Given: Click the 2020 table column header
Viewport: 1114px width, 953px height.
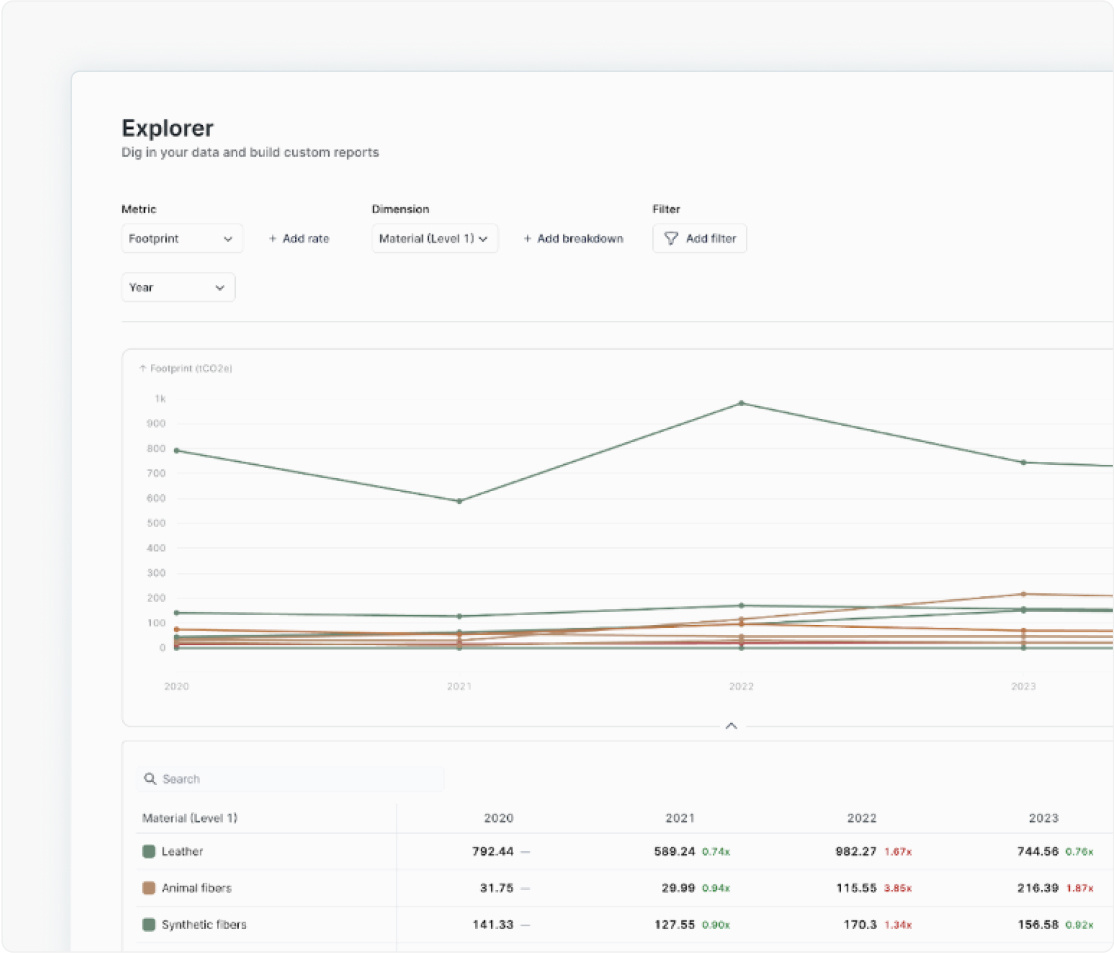Looking at the screenshot, I should (499, 818).
